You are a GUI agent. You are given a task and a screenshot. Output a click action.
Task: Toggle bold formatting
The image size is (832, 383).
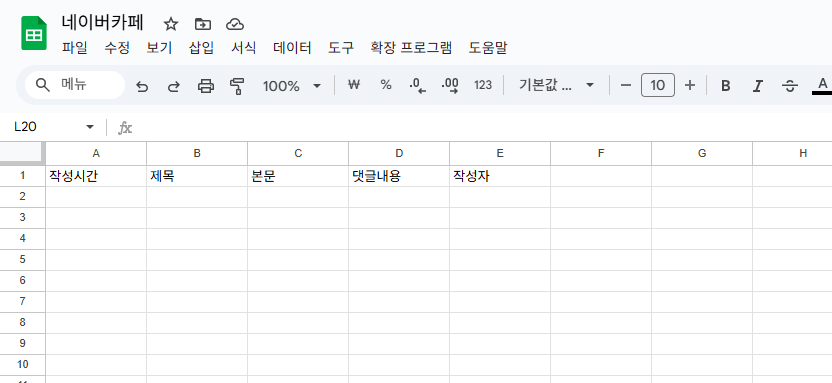tap(726, 85)
